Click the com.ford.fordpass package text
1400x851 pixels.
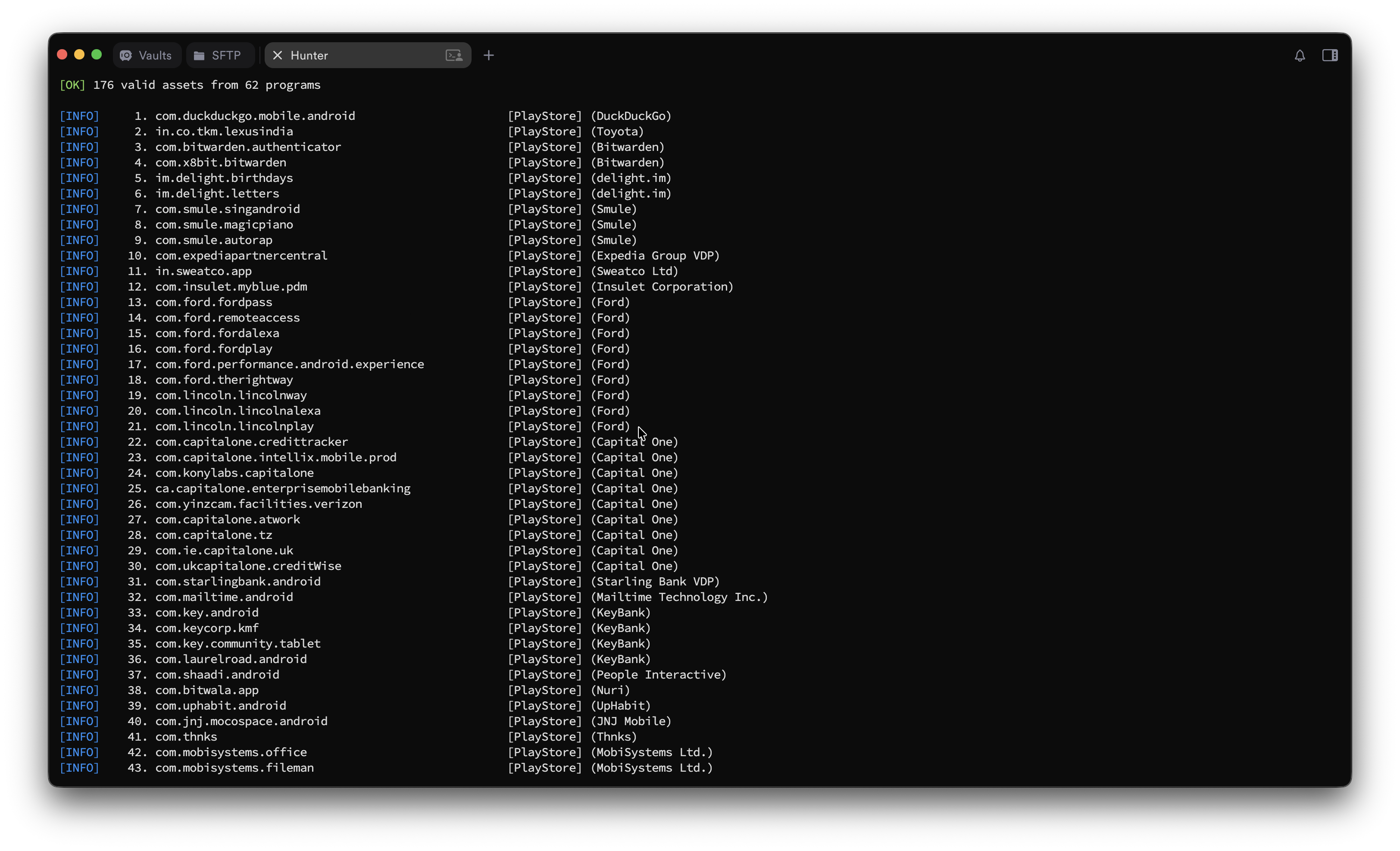pos(214,302)
